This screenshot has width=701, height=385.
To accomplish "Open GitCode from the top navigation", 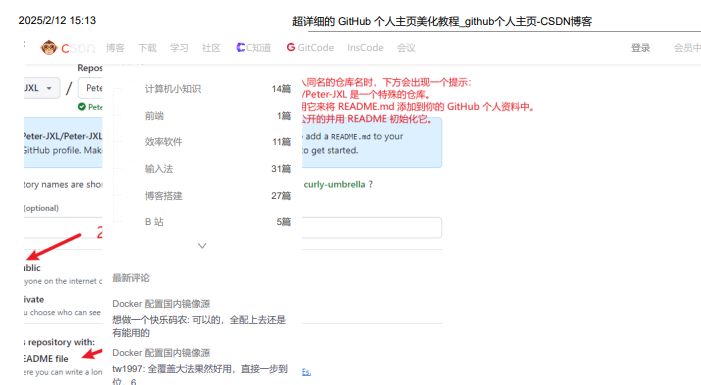I will 310,47.
